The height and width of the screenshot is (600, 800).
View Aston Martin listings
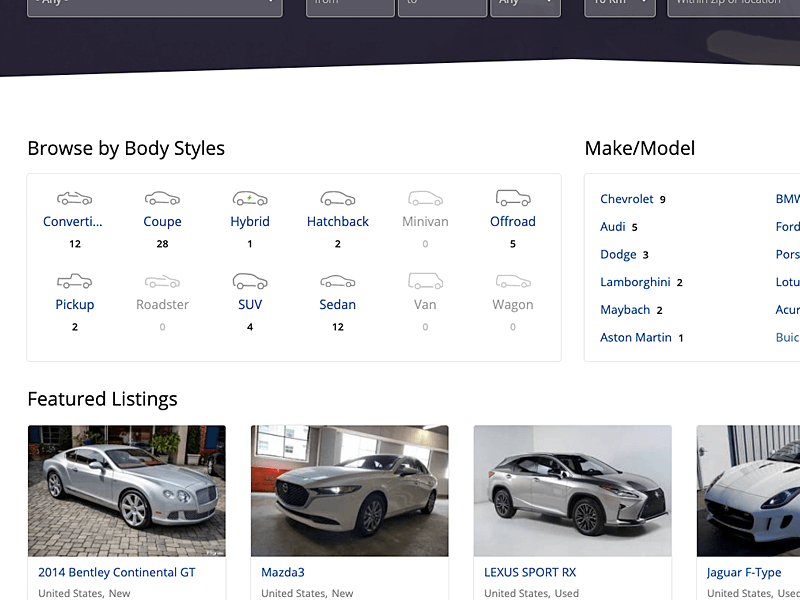click(636, 337)
